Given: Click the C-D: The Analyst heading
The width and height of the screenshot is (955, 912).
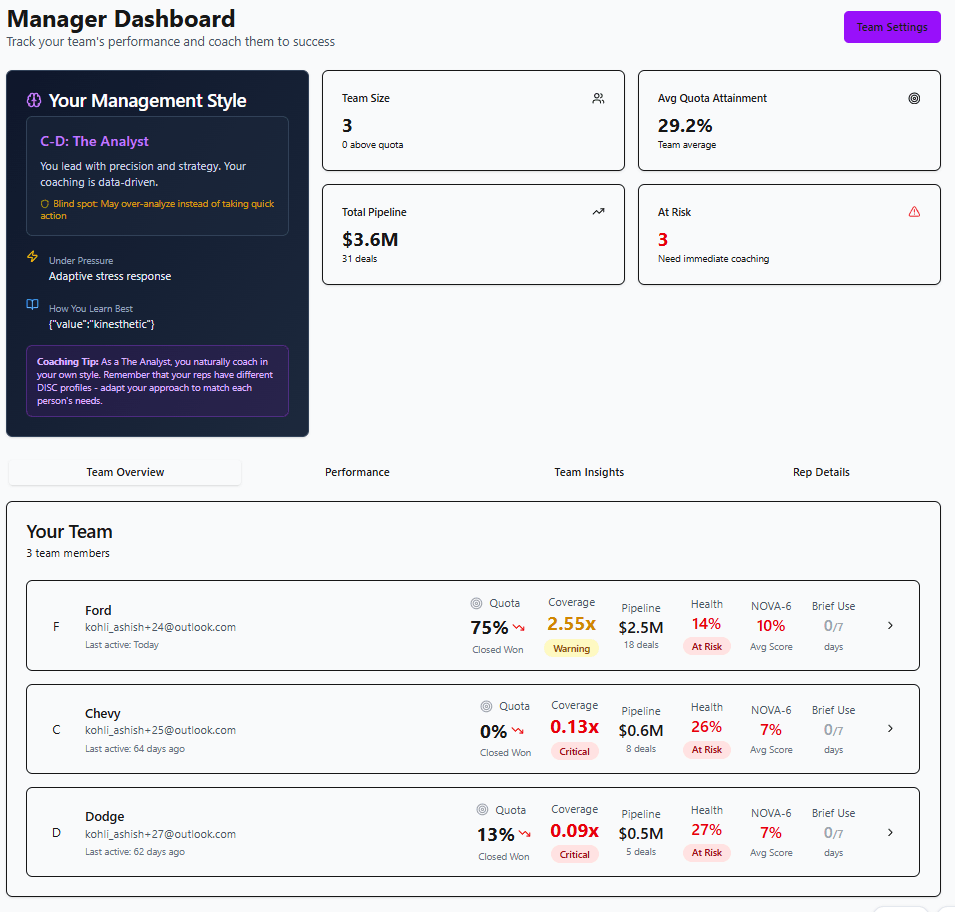Looking at the screenshot, I should pyautogui.click(x=94, y=141).
